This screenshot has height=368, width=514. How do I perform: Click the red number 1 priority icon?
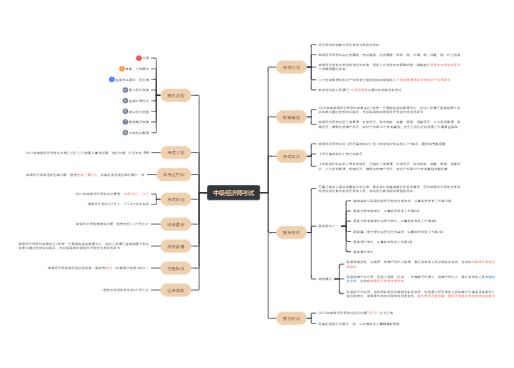pos(139,58)
